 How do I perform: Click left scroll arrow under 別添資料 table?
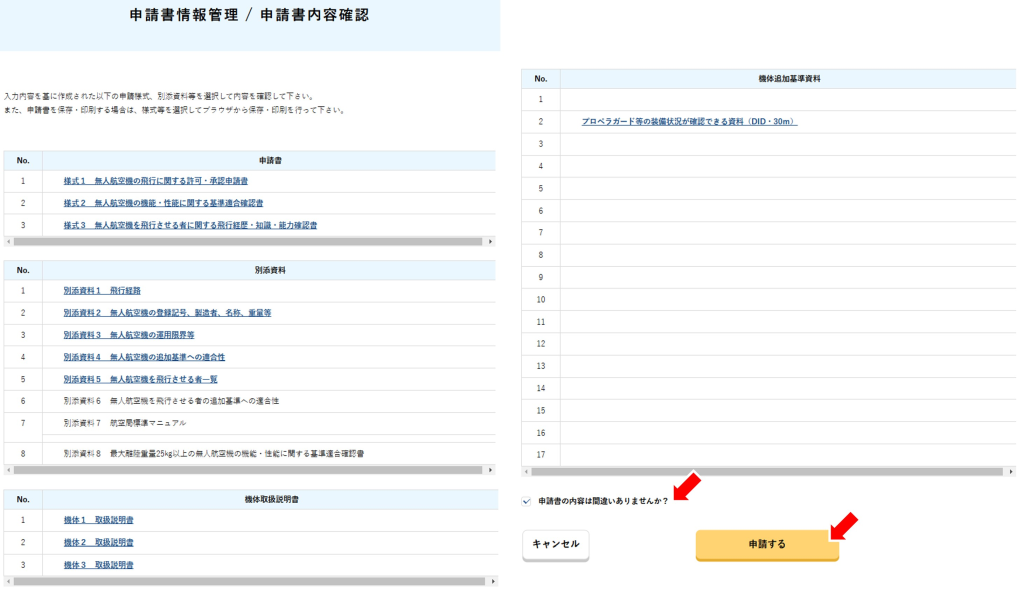(x=8, y=470)
